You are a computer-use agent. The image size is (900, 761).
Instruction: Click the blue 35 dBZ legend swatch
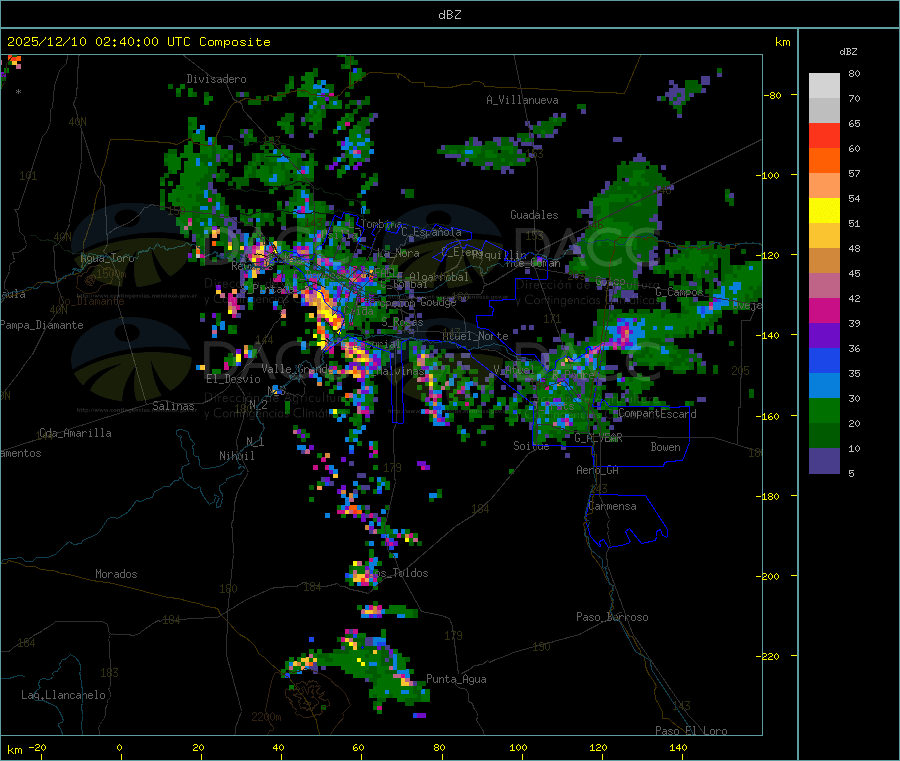824,360
